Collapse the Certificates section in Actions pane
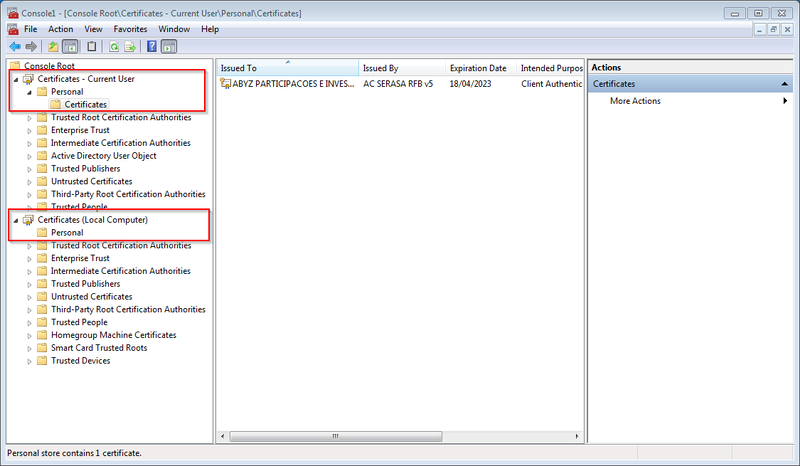Viewport: 800px width, 466px height. (784, 84)
